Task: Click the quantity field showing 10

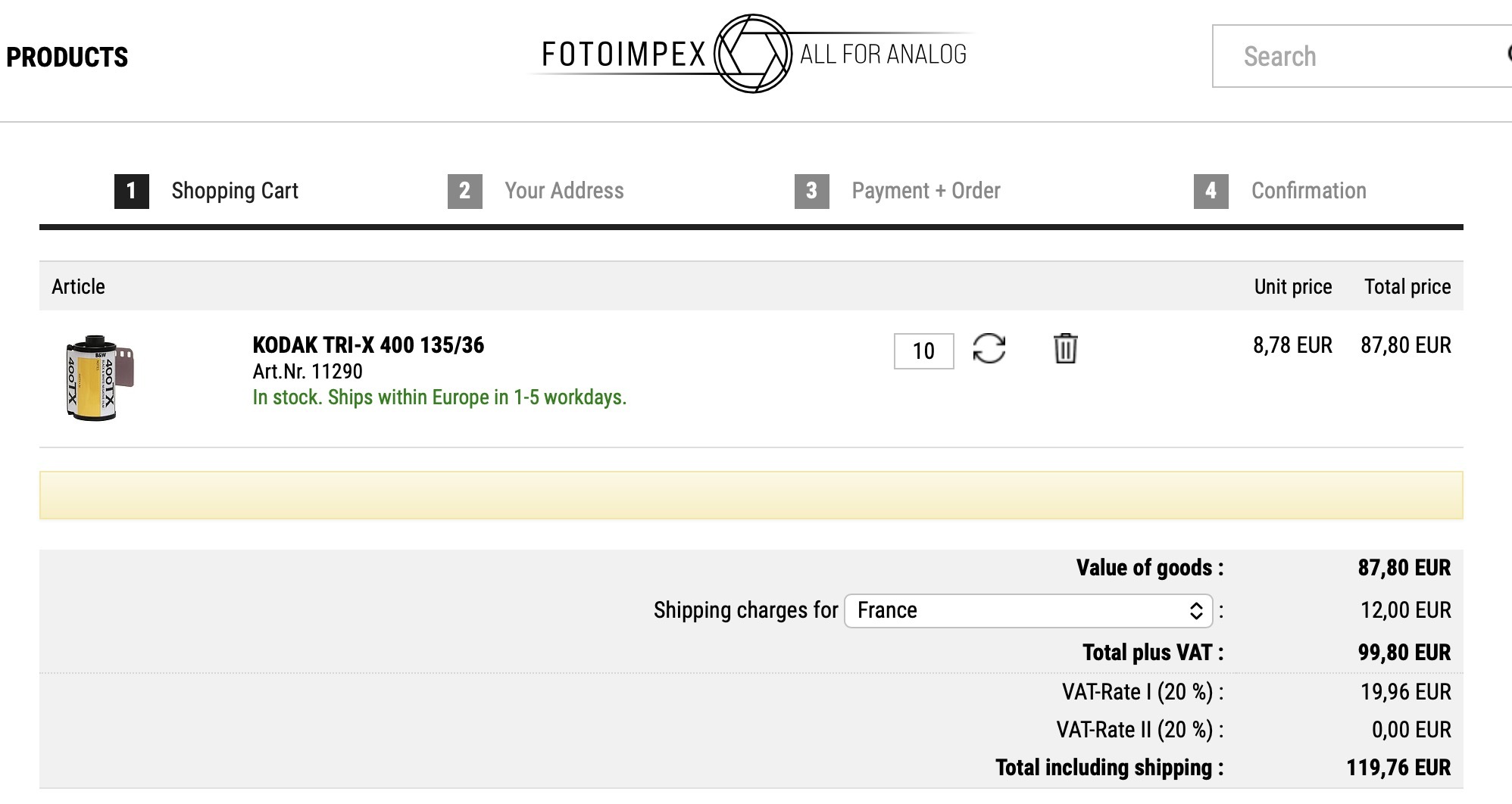Action: pos(923,351)
